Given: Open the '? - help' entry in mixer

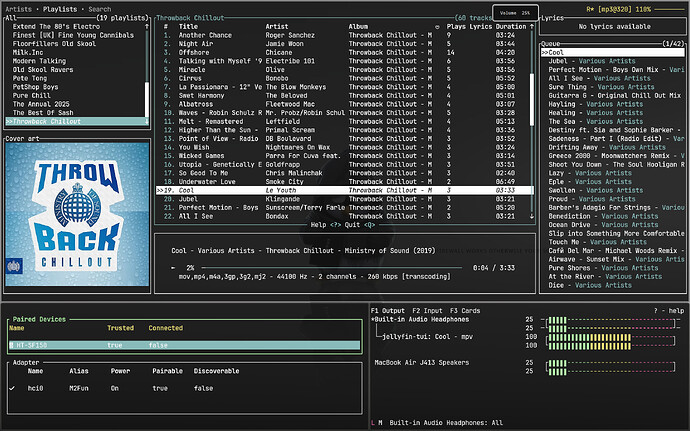Looking at the screenshot, I should click(x=669, y=310).
